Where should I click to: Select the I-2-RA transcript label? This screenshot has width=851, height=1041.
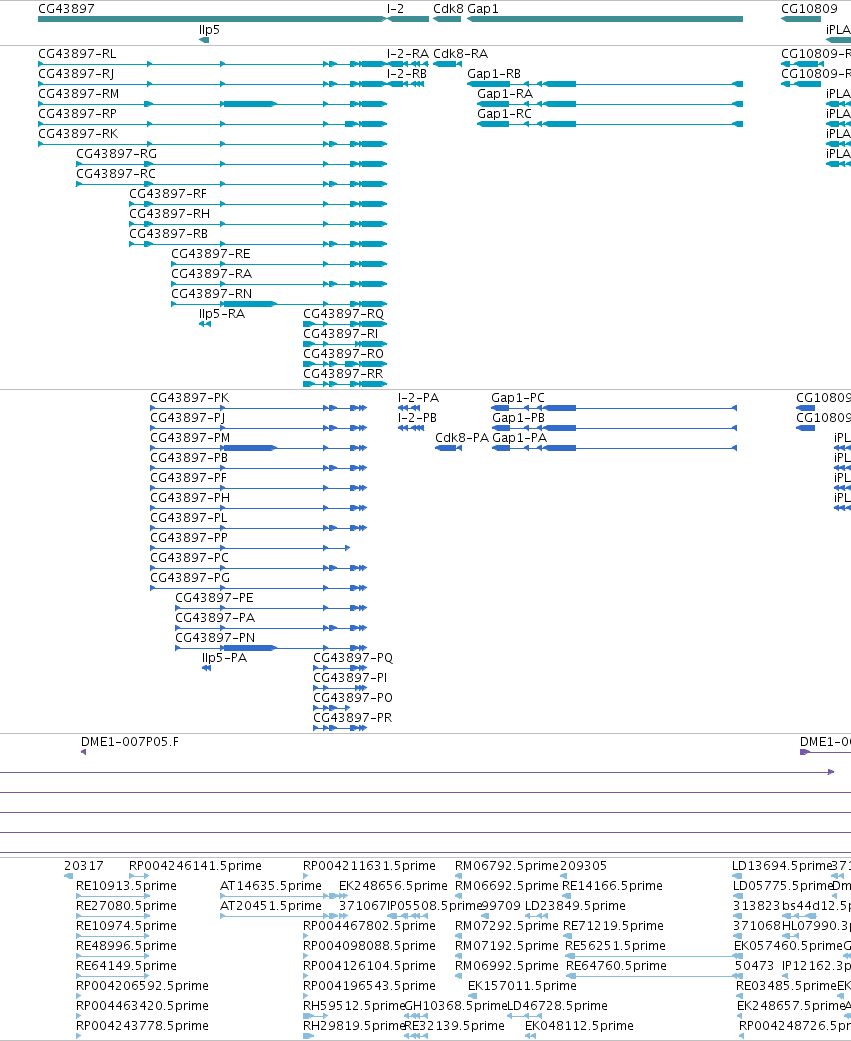point(408,54)
